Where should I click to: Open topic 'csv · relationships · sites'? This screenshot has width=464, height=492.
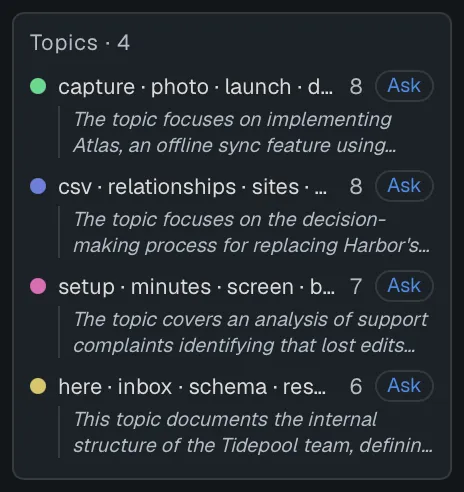coord(193,187)
